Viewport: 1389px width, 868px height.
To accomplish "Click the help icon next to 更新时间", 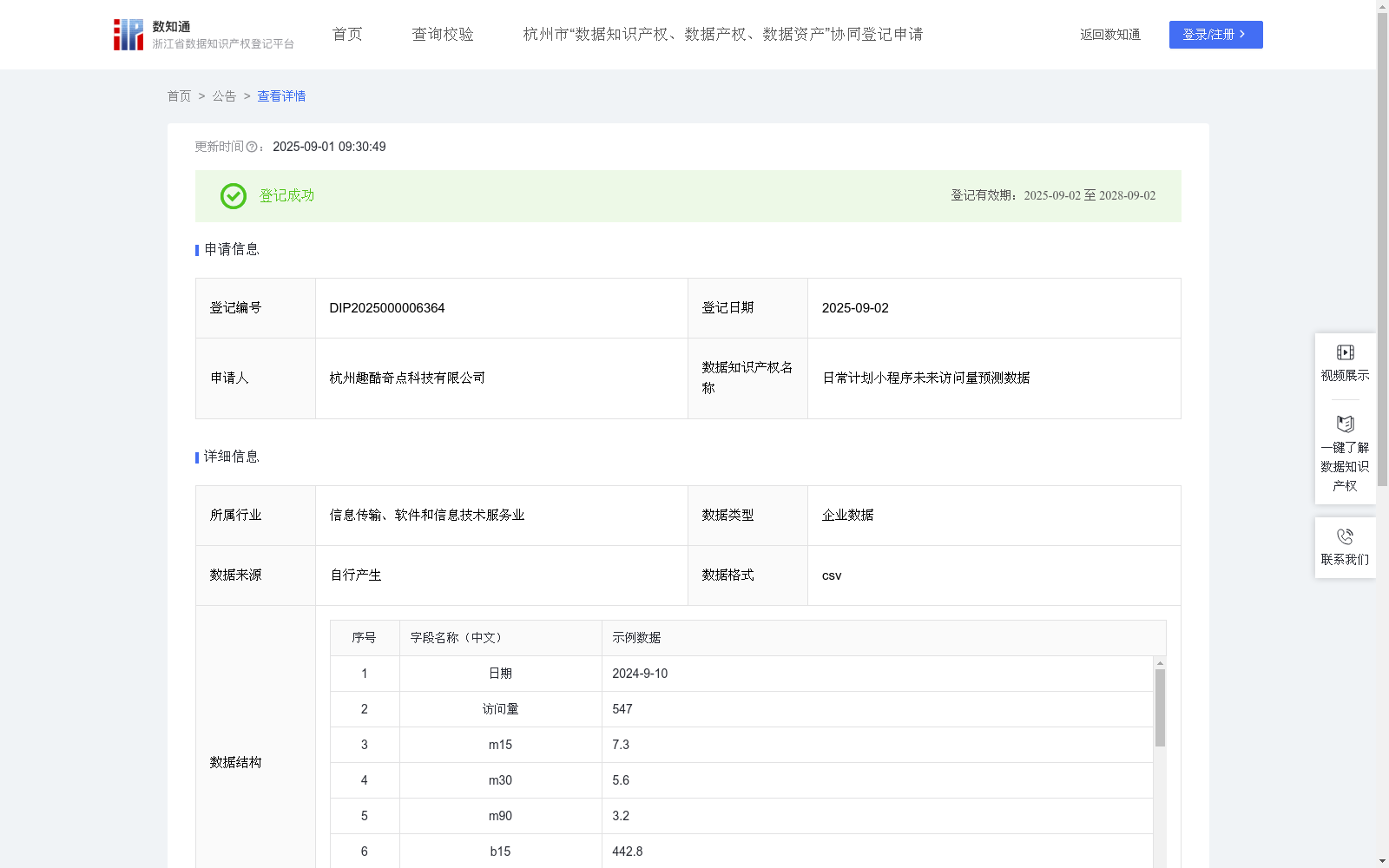I will [252, 148].
